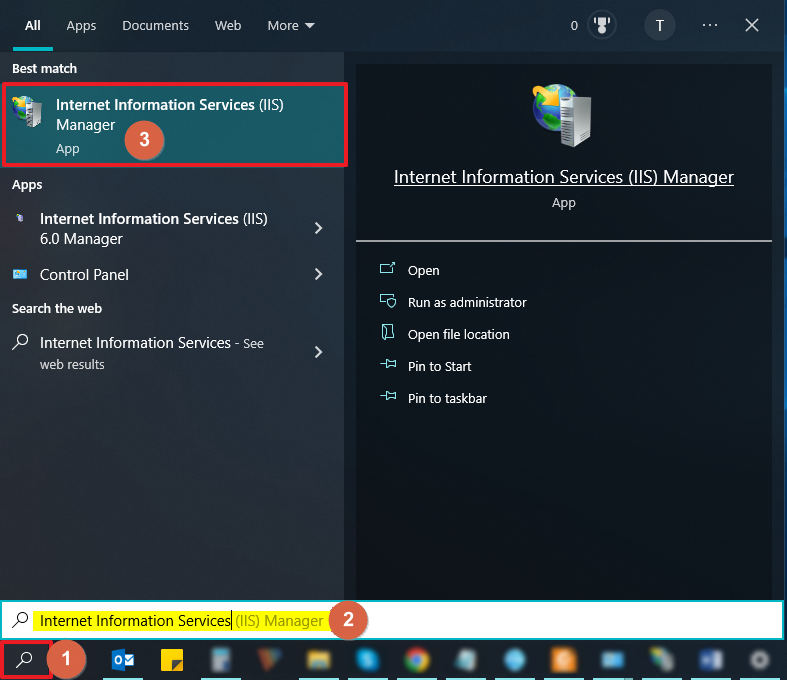
Task: Open Sticky Notes from the taskbar
Action: pyautogui.click(x=172, y=660)
